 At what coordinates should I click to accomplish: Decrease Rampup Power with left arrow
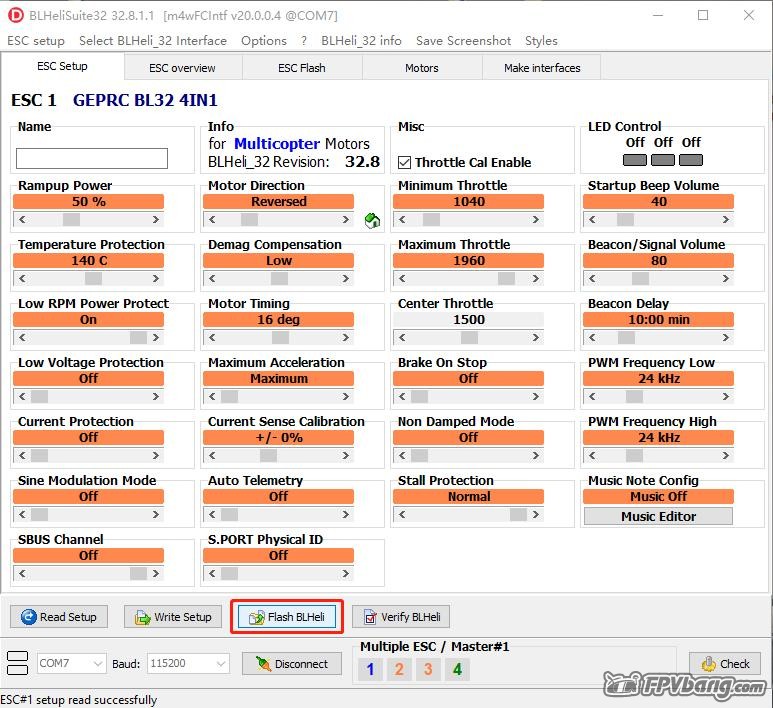coord(22,219)
